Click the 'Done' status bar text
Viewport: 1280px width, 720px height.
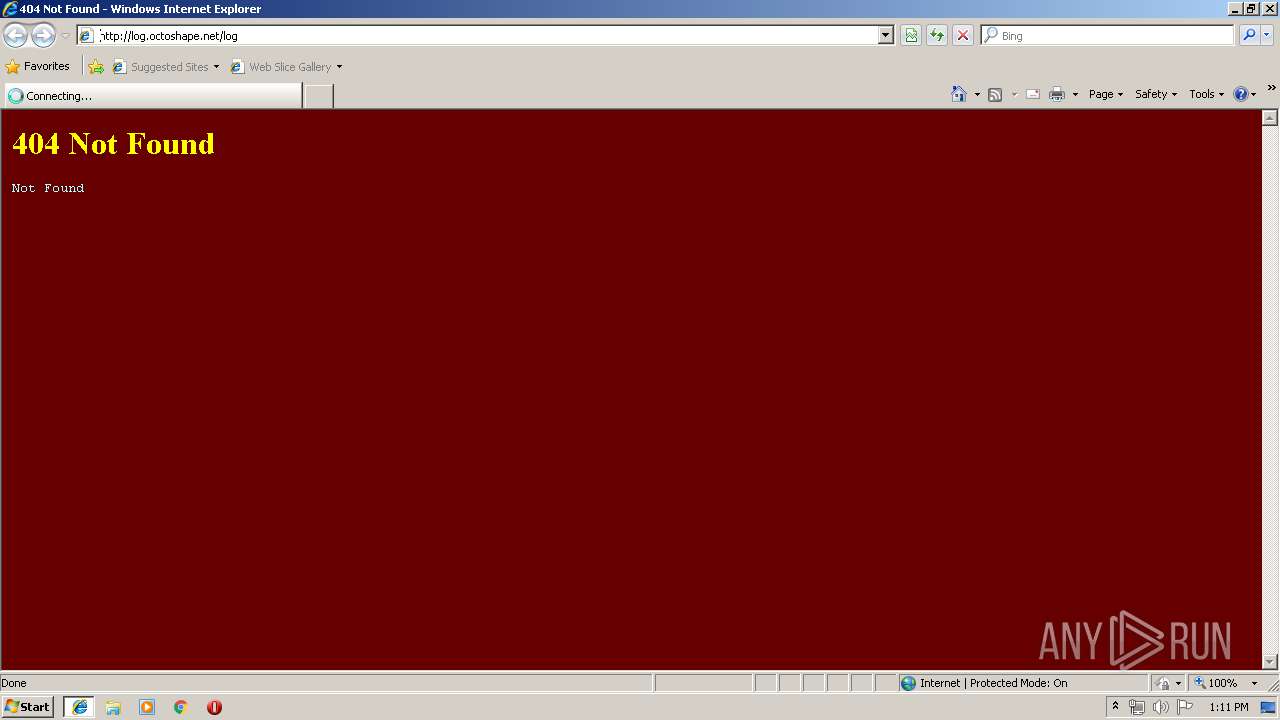(14, 684)
